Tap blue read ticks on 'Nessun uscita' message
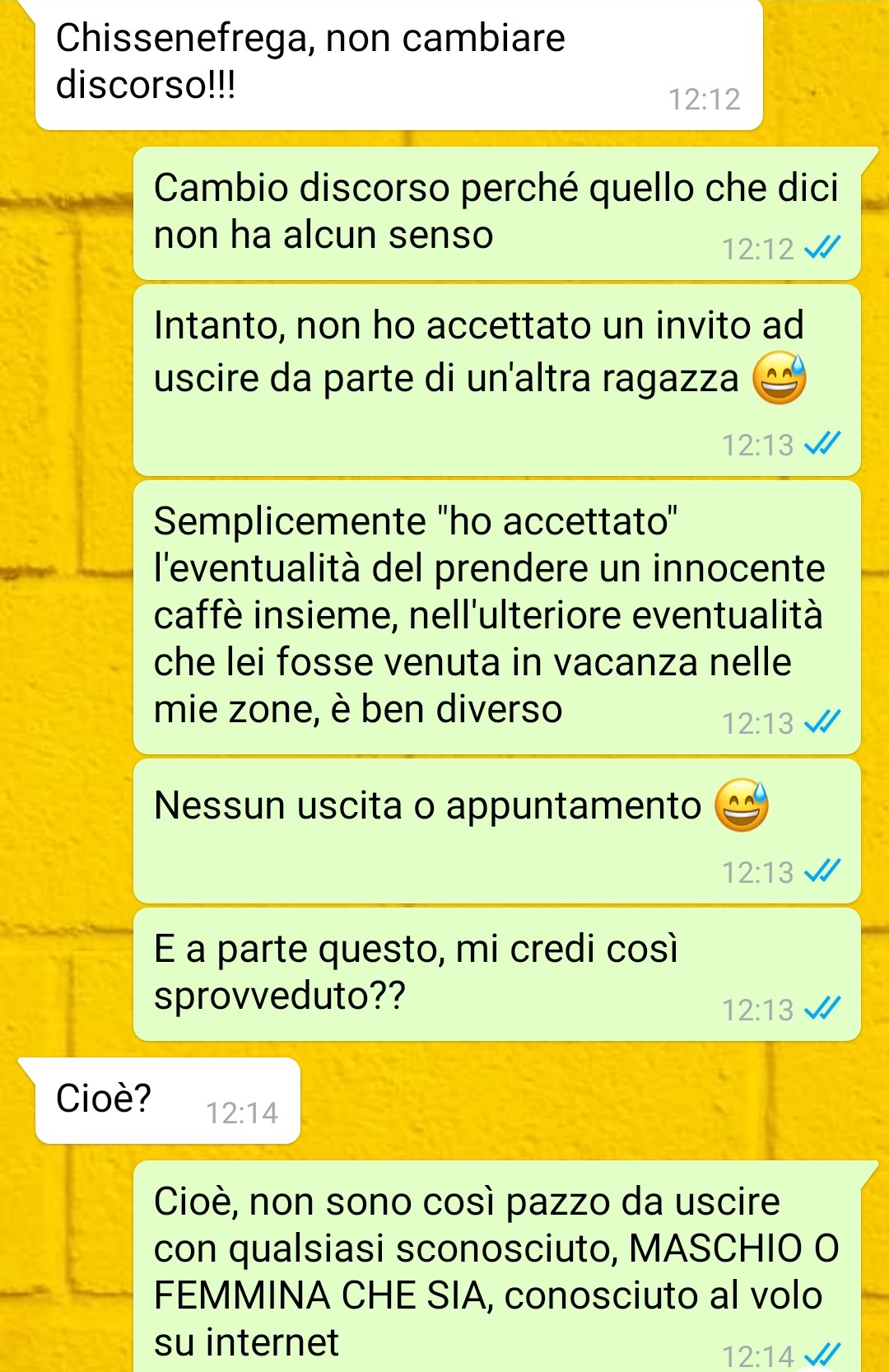The image size is (889, 1372). (822, 870)
